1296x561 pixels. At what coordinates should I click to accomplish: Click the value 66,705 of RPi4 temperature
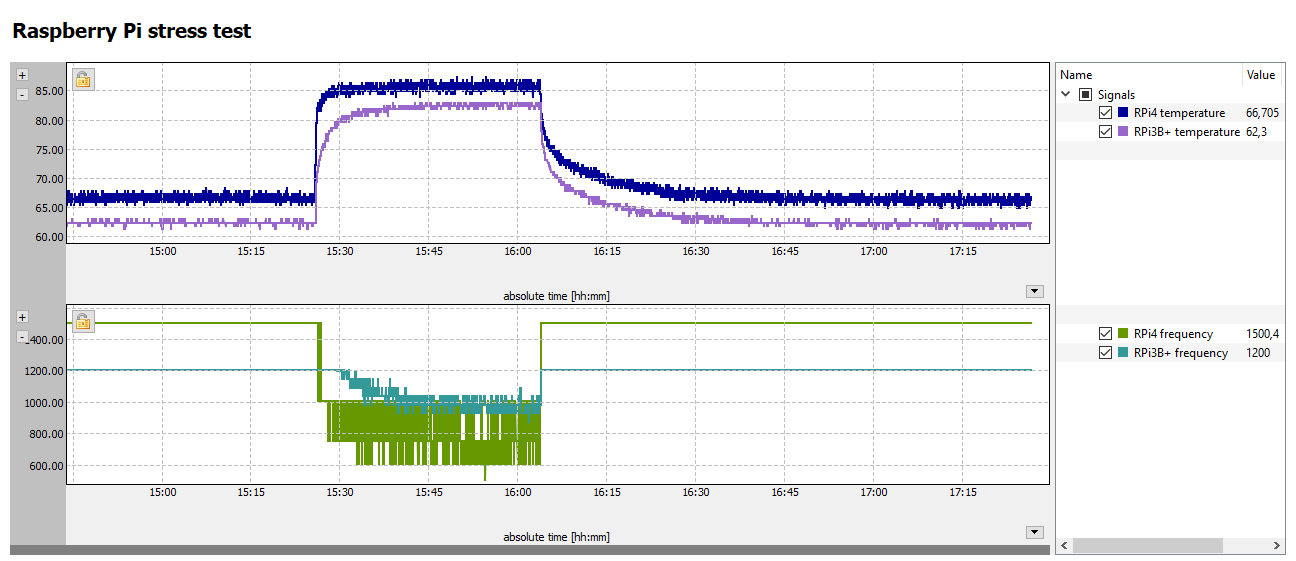coord(1263,113)
